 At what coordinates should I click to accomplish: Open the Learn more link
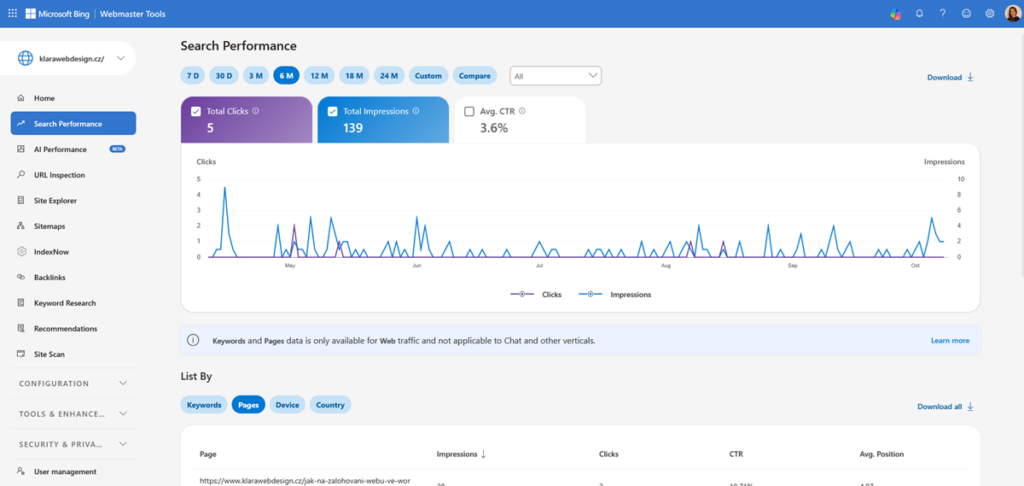950,340
